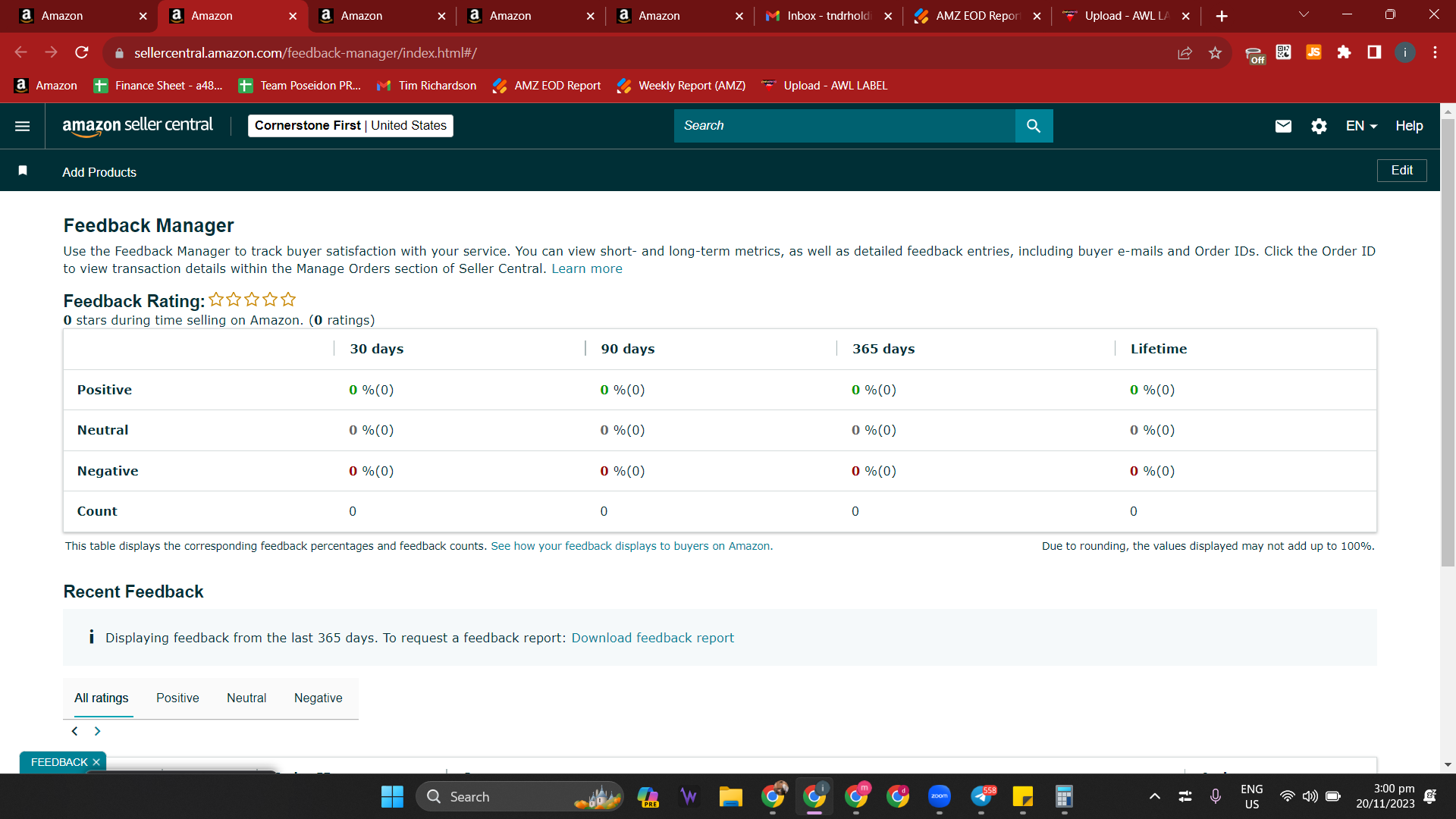Open Telegram from taskbar
Screen dimensions: 1456x819
(982, 796)
